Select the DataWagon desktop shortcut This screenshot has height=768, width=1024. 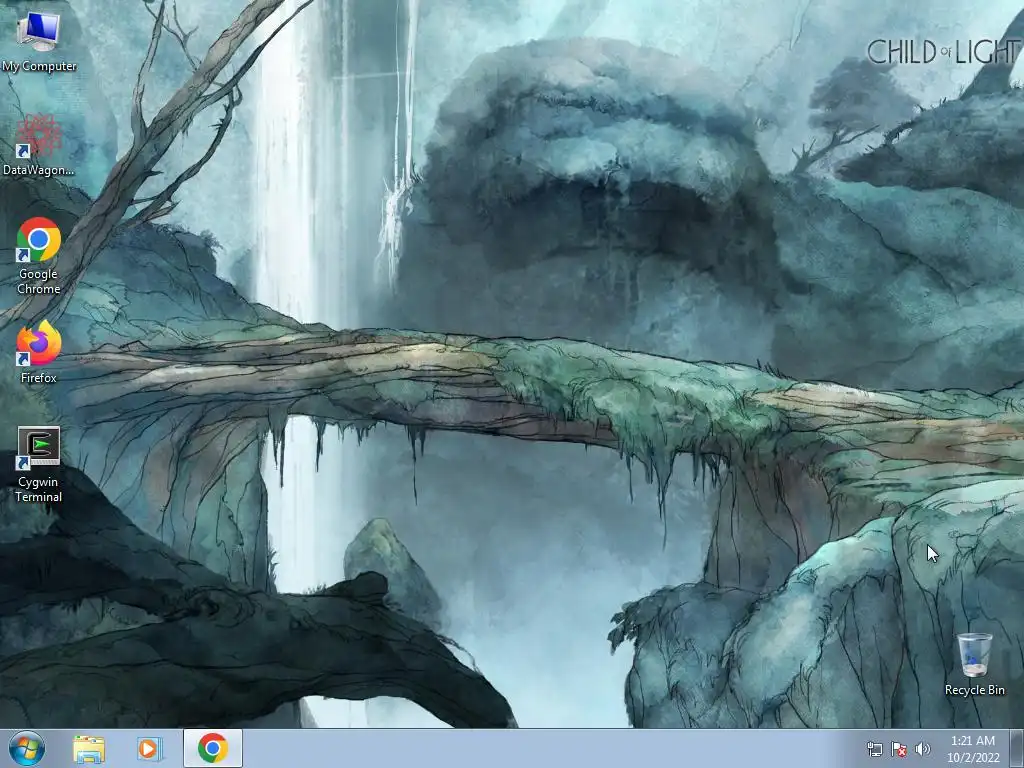(39, 145)
